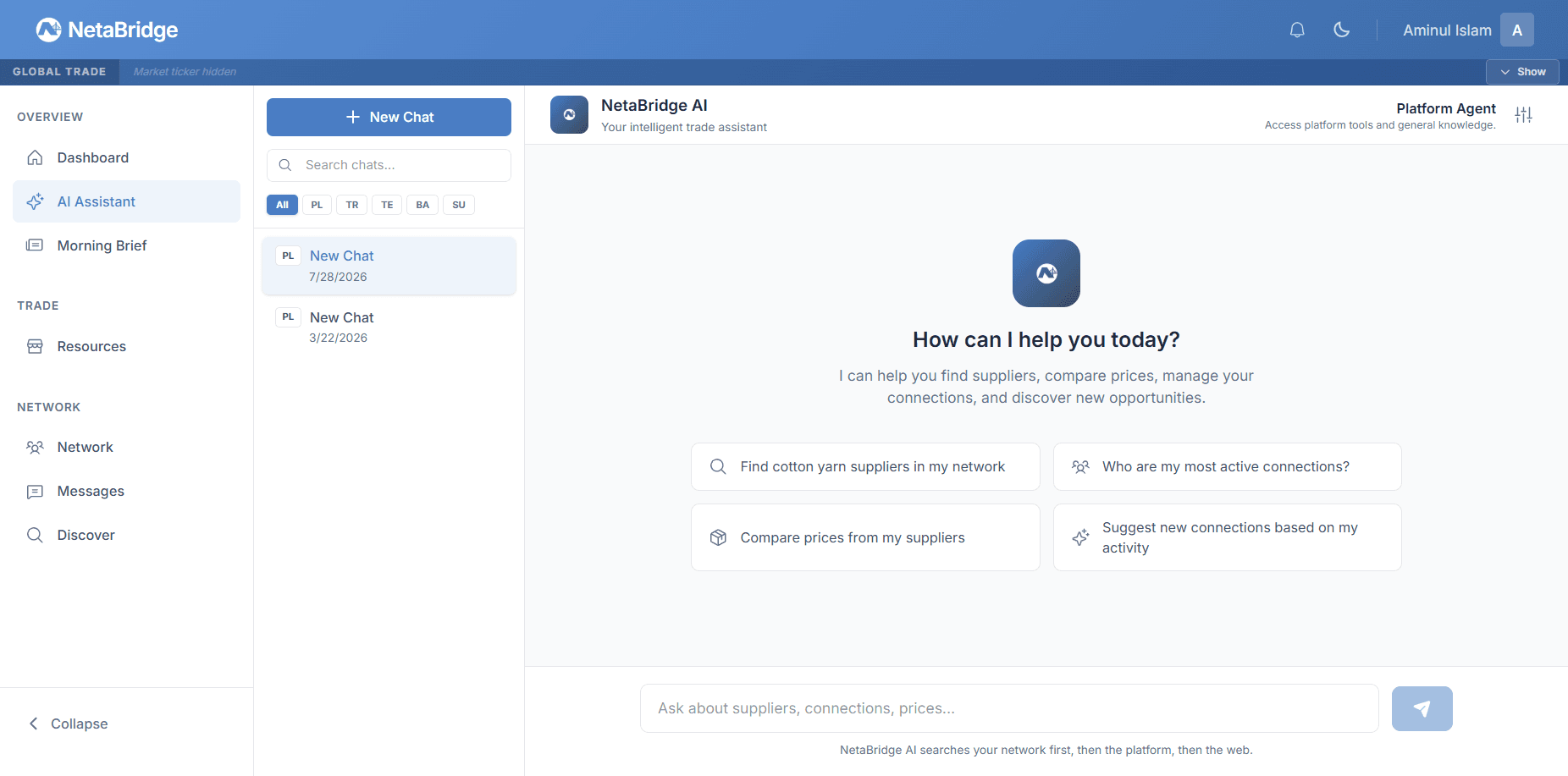Screen dimensions: 1568x776
Task: Click the How can I help you today heading
Action: point(1046,339)
